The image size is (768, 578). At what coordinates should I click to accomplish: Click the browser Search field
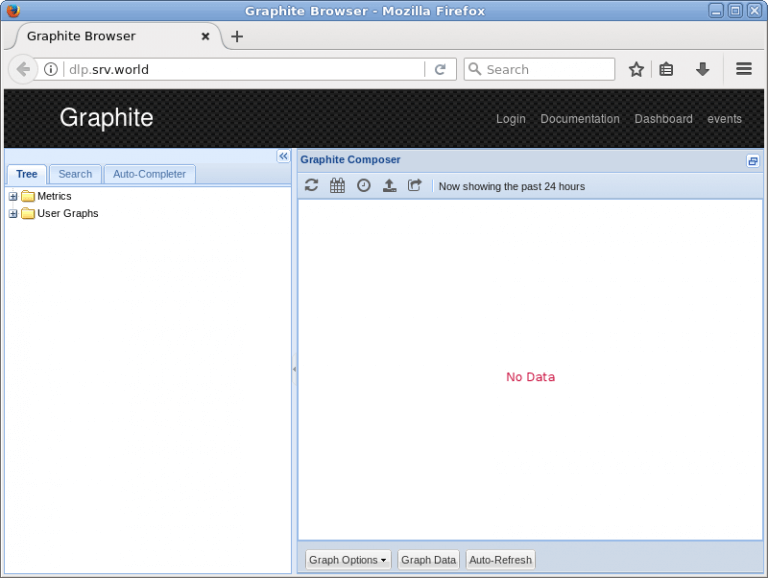coord(539,69)
